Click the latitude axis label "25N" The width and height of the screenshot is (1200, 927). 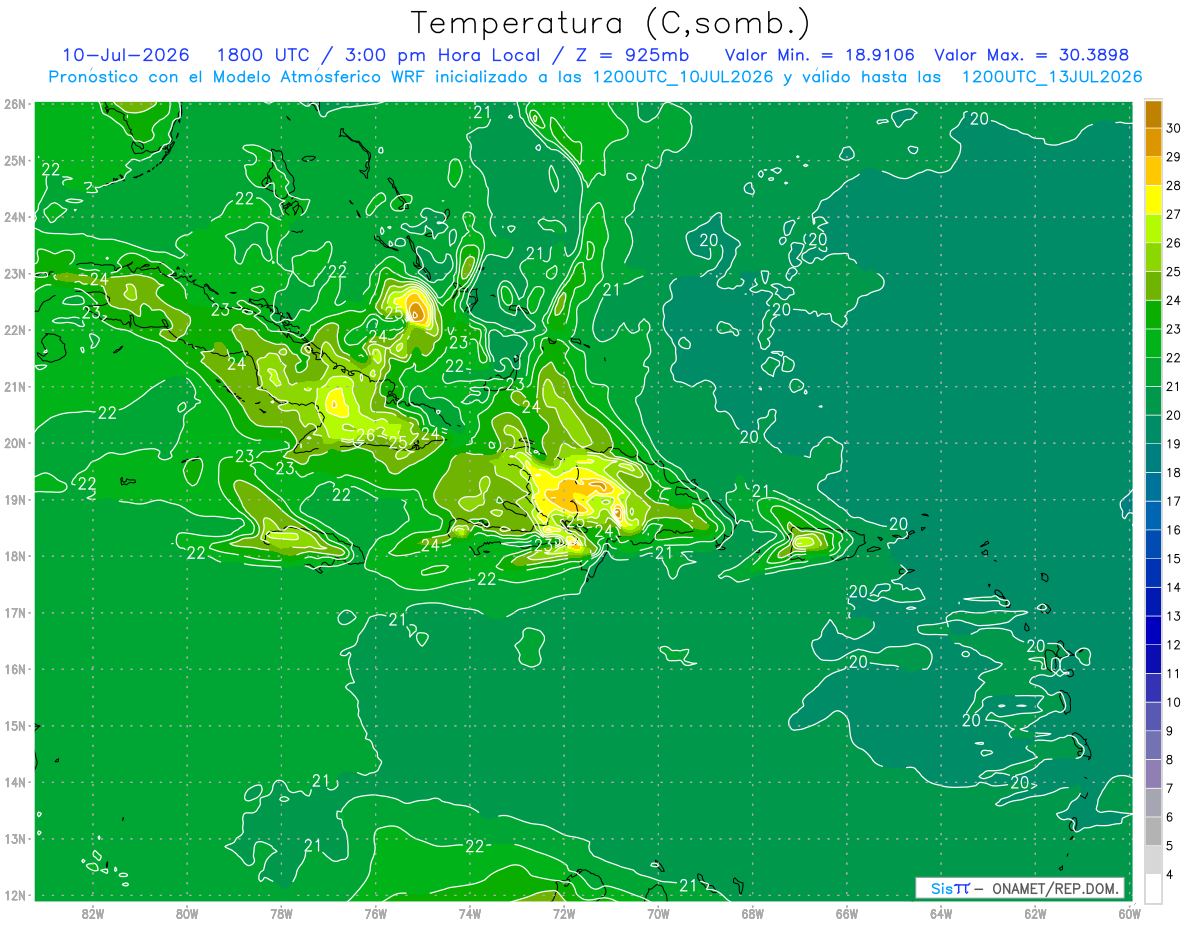click(15, 160)
